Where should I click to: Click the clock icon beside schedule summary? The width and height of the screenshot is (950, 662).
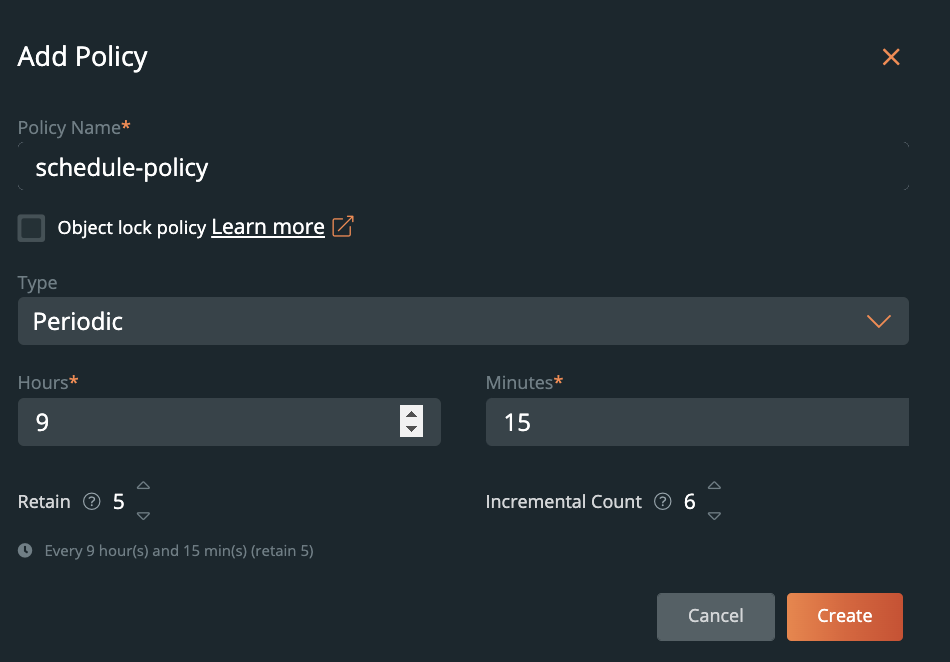[25, 550]
